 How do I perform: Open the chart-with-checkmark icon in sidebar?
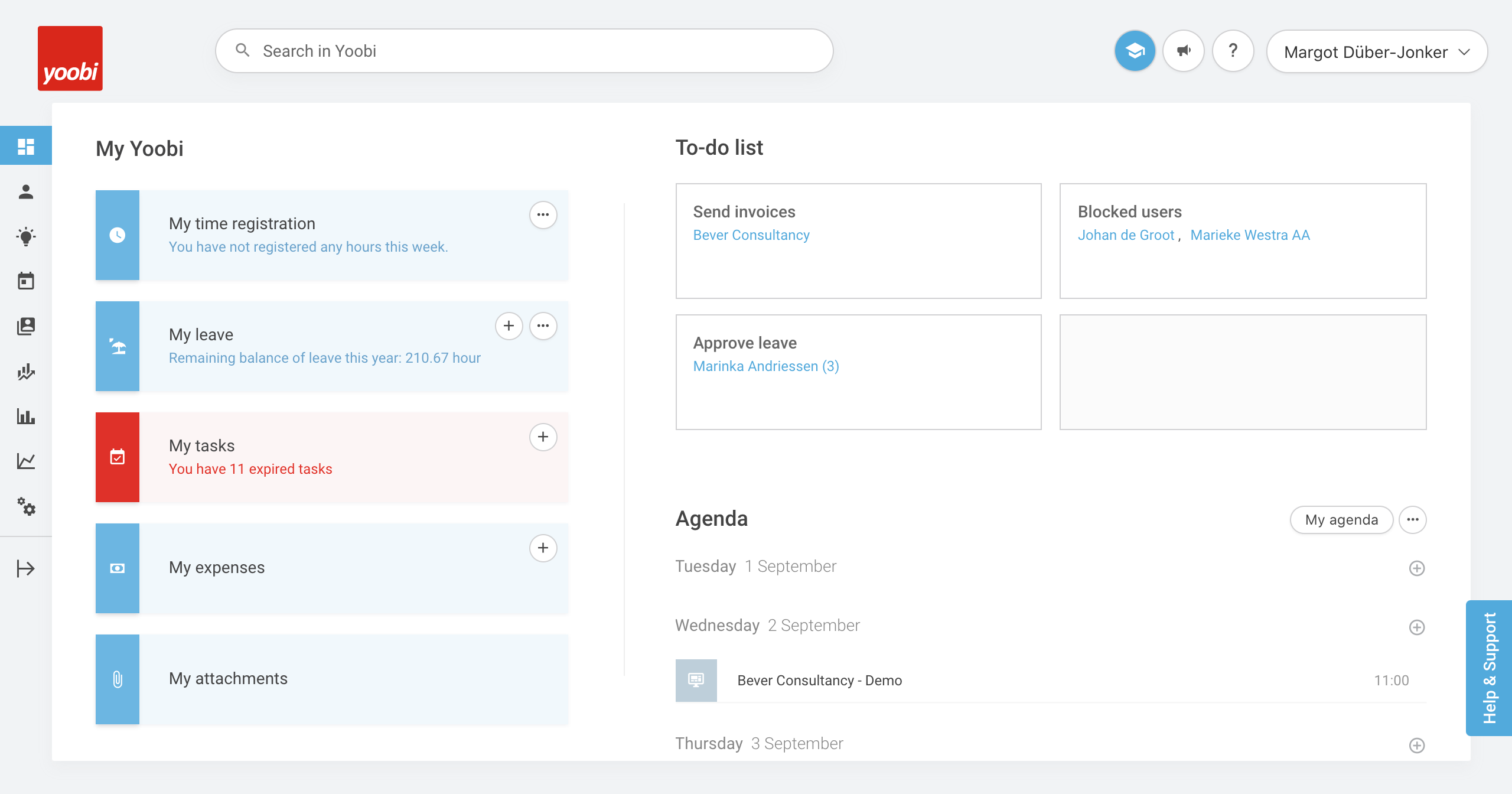pos(26,372)
